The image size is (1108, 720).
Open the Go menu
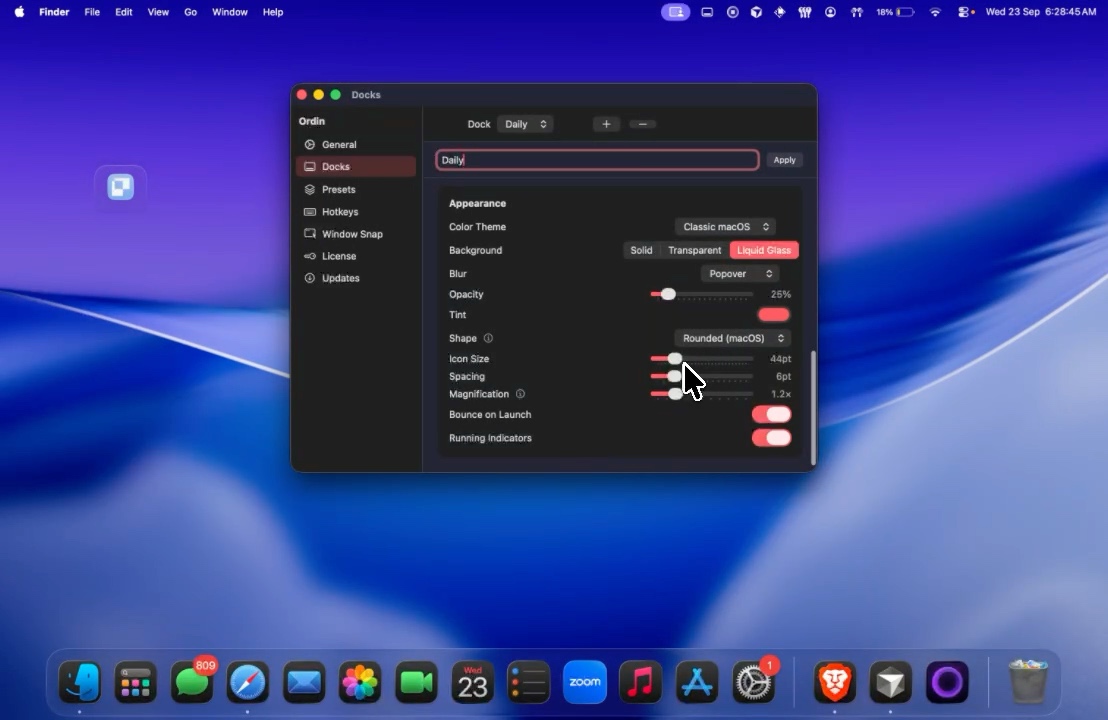[190, 12]
